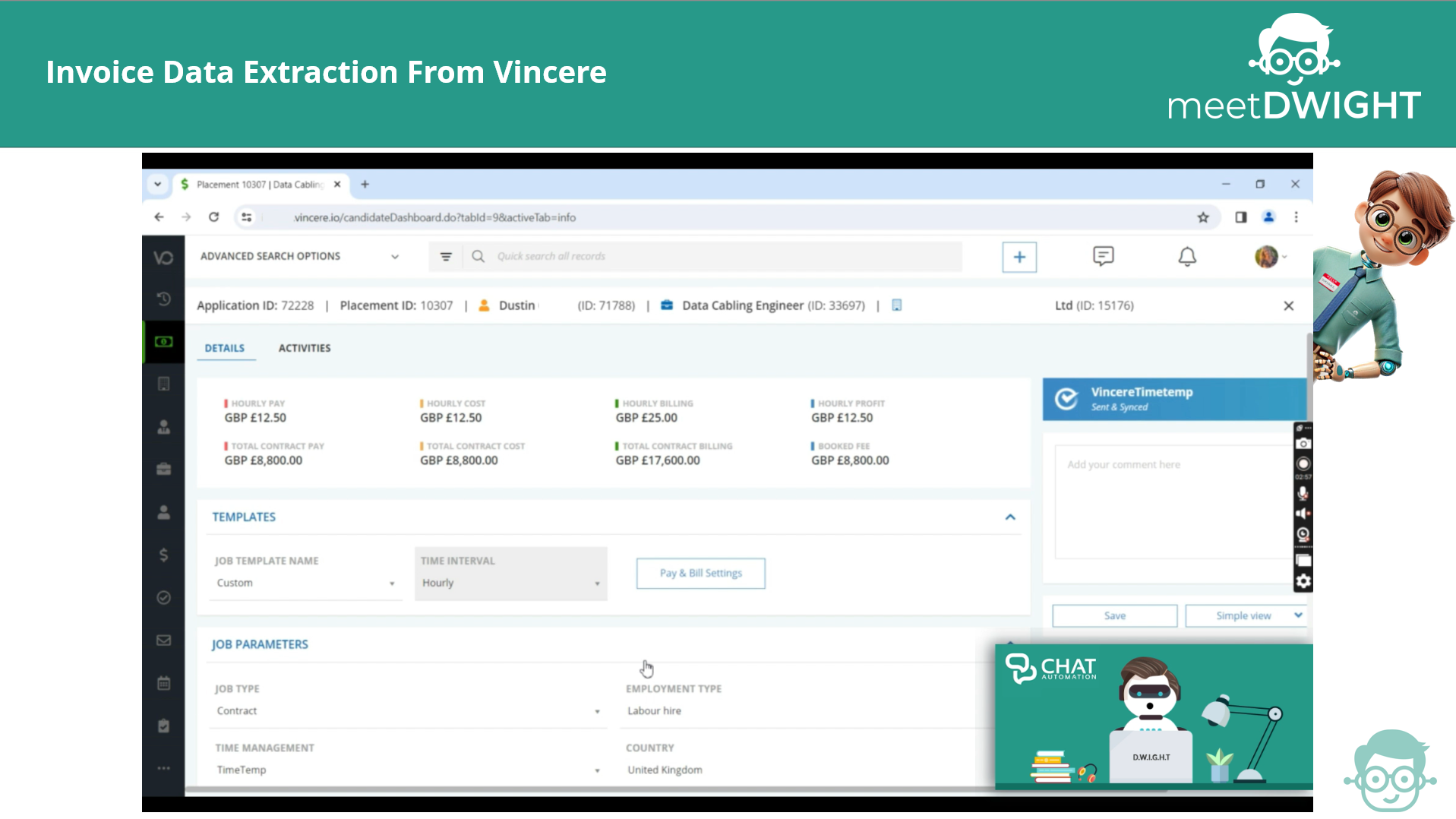Open the Time Interval Hourly dropdown
Viewport: 1456px width, 819px height.
[x=510, y=583]
